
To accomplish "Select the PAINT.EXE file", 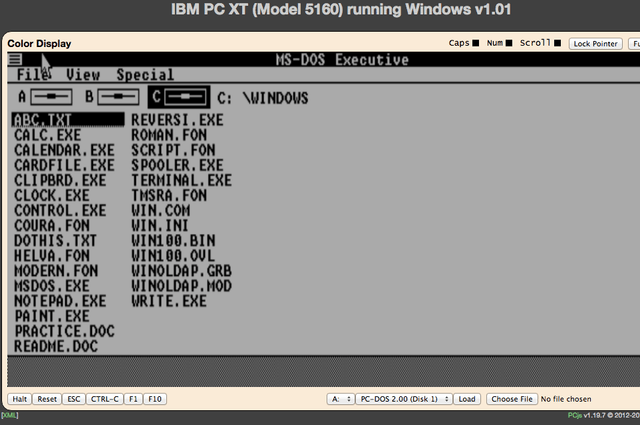I will 52,316.
